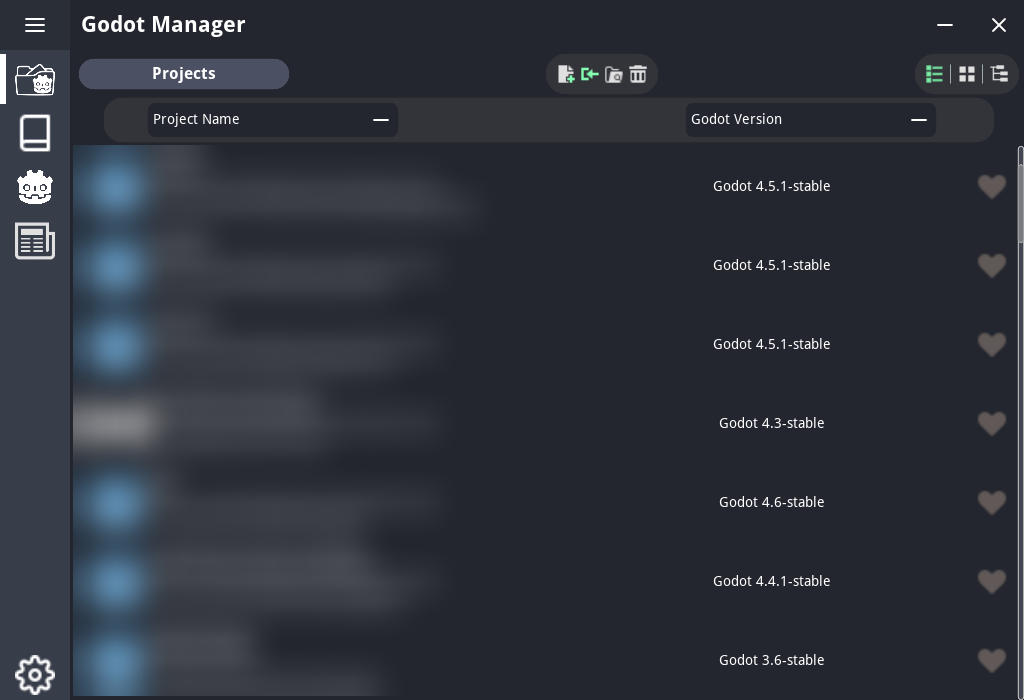This screenshot has width=1024, height=700.
Task: Sort by the Project Name column
Action: pyautogui.click(x=273, y=119)
